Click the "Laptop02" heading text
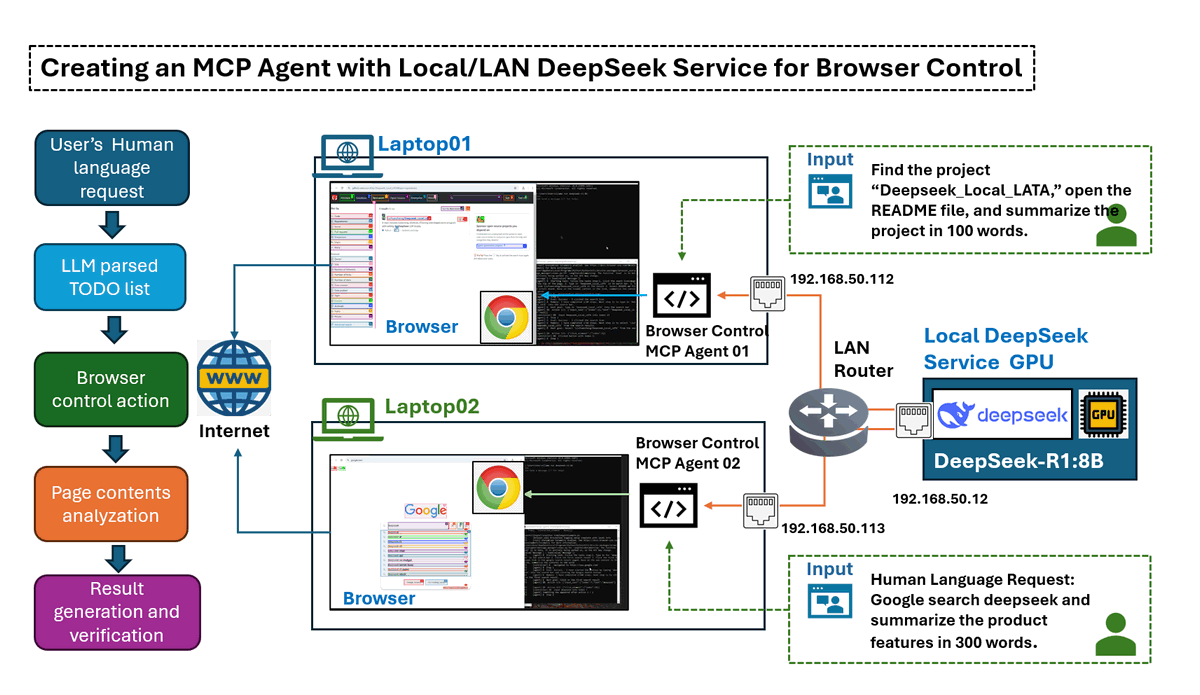This screenshot has width=1200, height=695. pos(432,407)
